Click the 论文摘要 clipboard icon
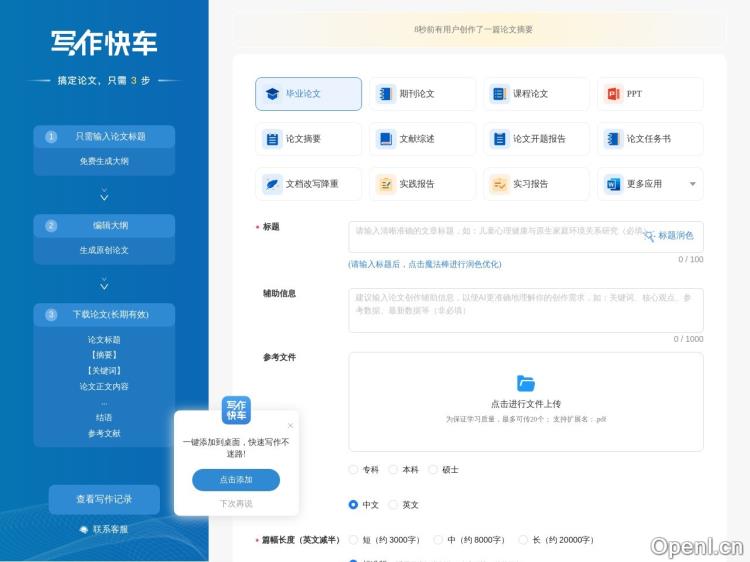 pos(272,139)
